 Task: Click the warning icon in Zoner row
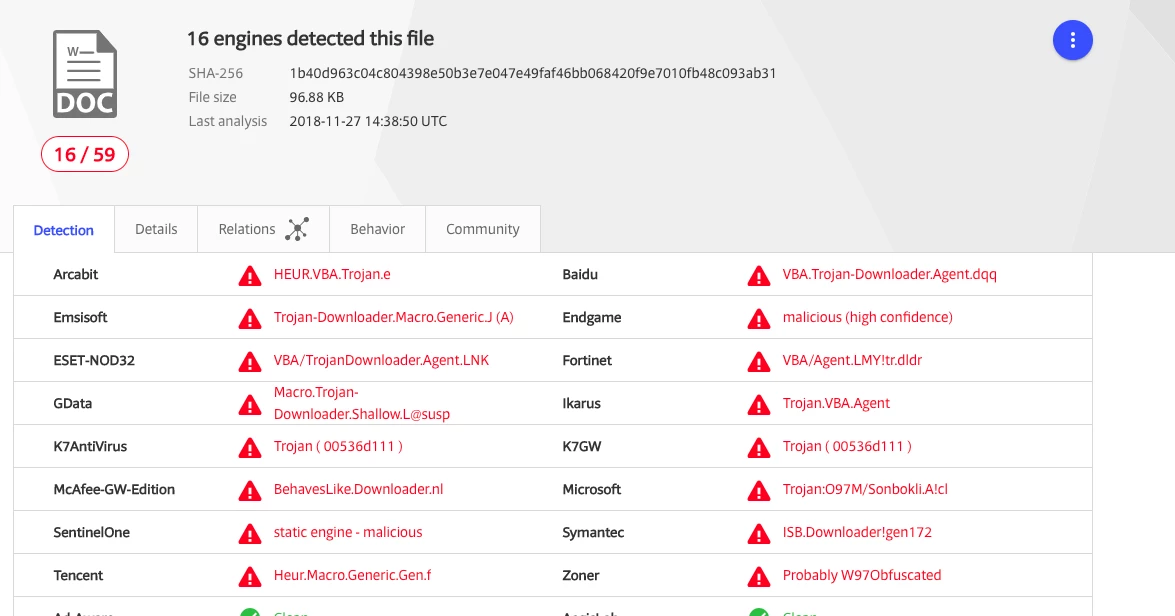tap(758, 576)
